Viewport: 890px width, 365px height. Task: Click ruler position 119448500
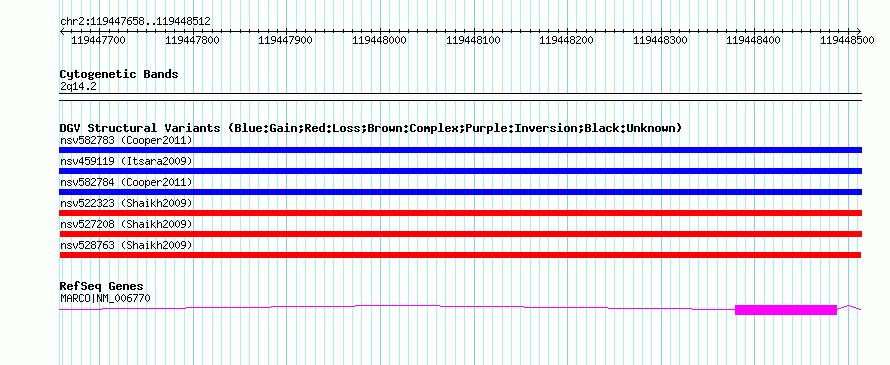(x=847, y=40)
